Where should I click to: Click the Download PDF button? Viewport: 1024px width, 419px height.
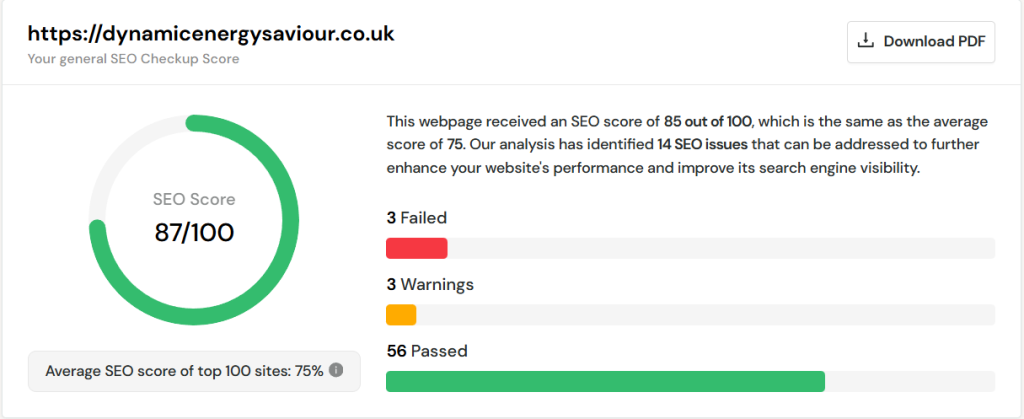point(921,42)
